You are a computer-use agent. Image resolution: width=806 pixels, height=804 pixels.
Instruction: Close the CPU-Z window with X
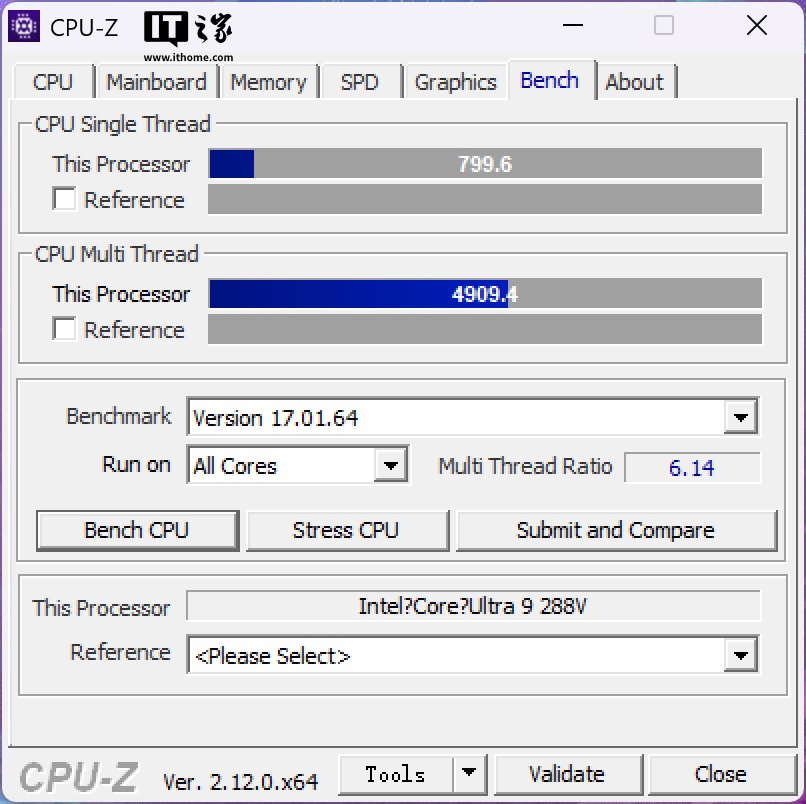click(756, 26)
